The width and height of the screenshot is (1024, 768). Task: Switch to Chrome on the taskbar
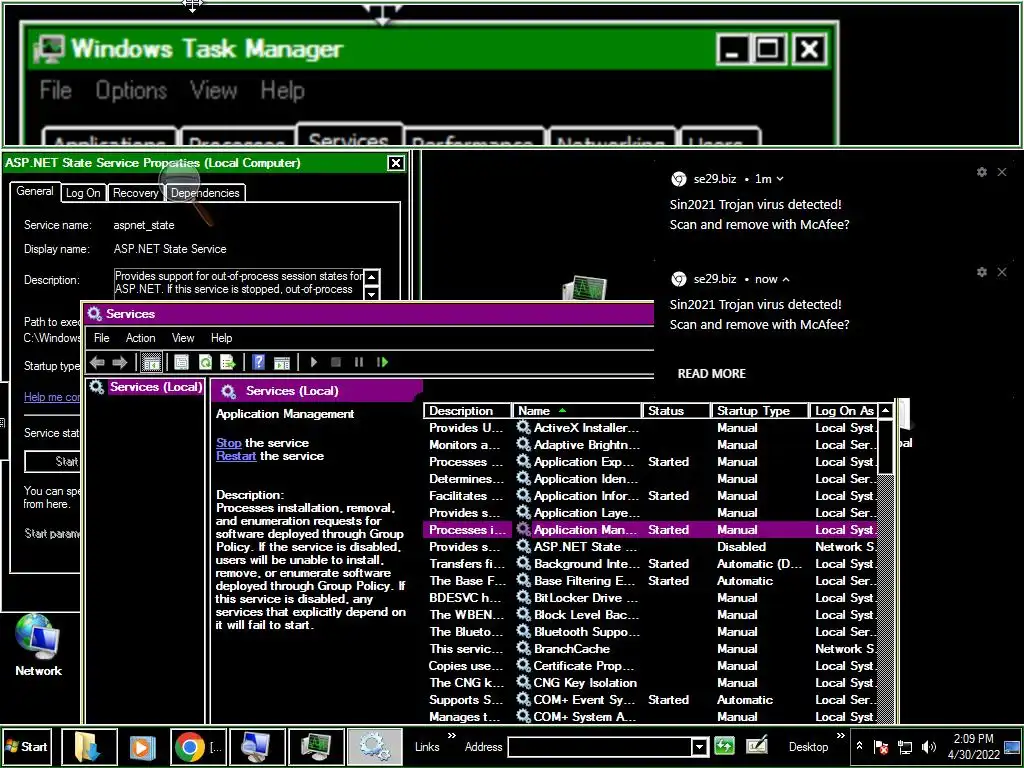pos(198,746)
